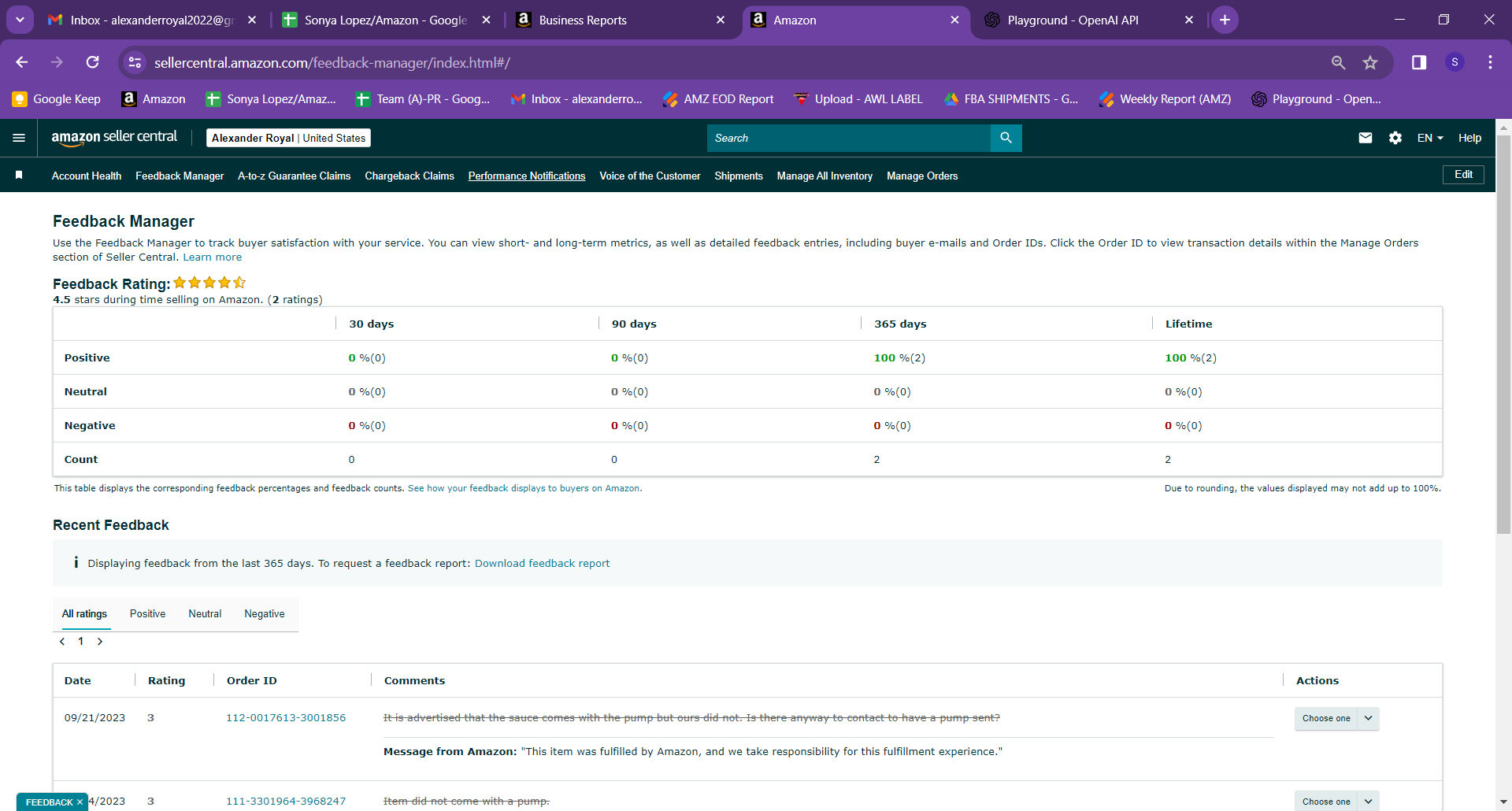Go to the previous feedback page arrow

[62, 641]
